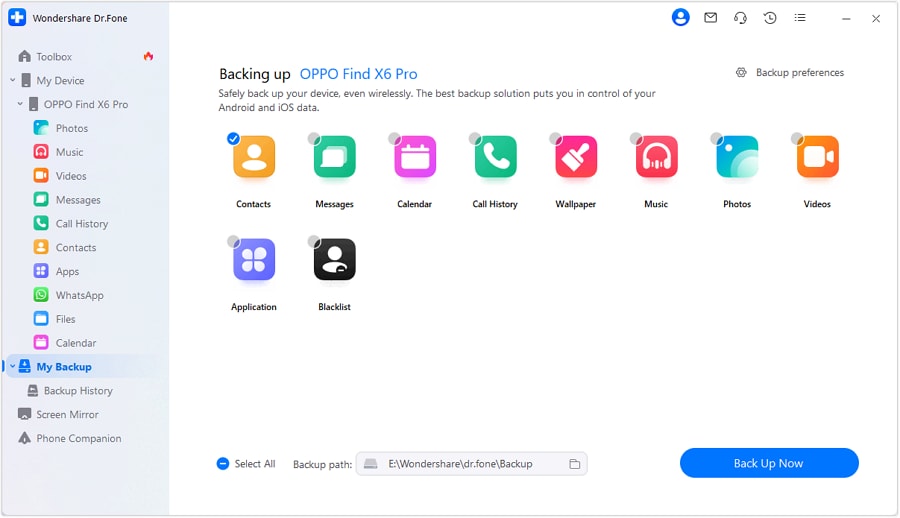Select Call History in the sidebar
Image resolution: width=900 pixels, height=518 pixels.
(71, 223)
